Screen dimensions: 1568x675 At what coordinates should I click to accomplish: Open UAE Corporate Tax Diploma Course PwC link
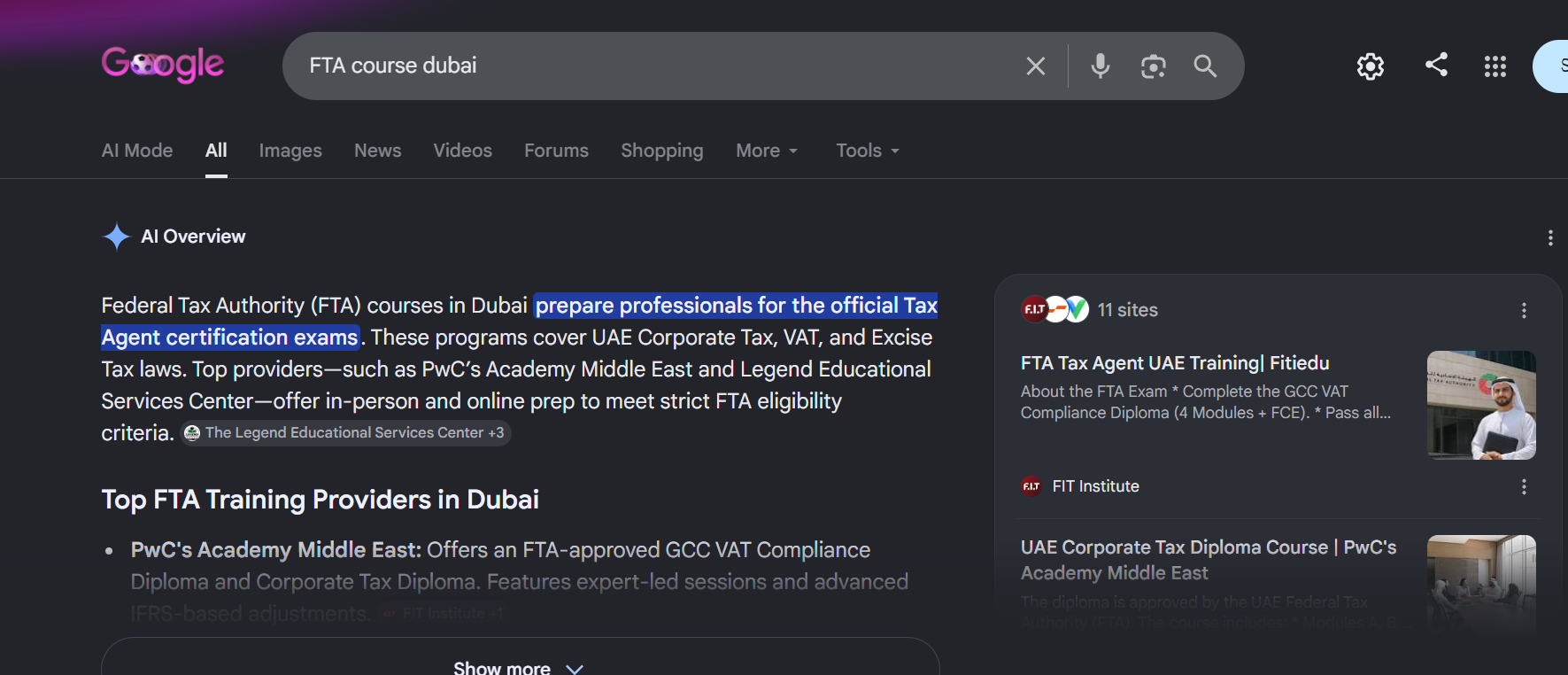(1209, 560)
